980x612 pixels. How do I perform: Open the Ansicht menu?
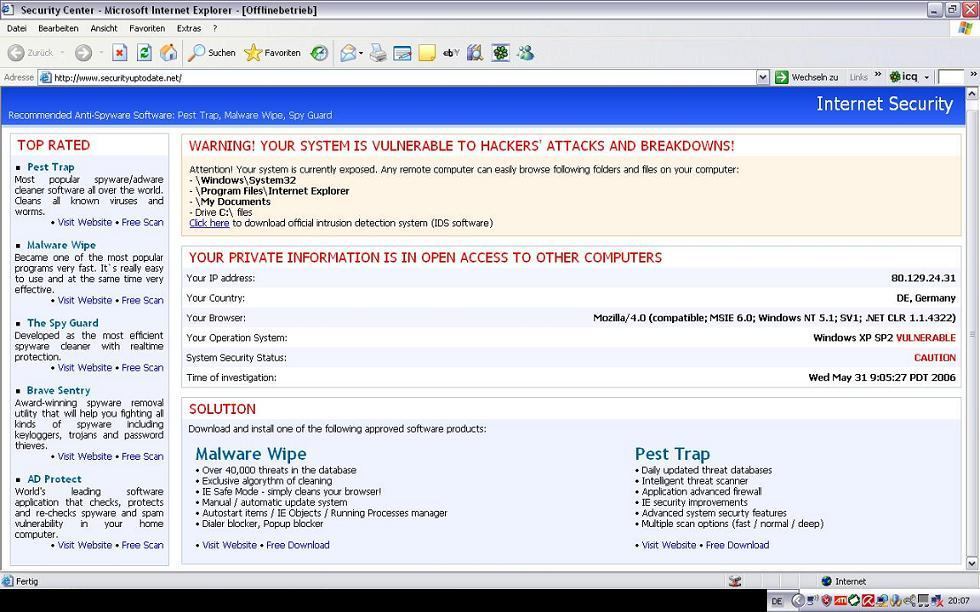click(x=104, y=28)
